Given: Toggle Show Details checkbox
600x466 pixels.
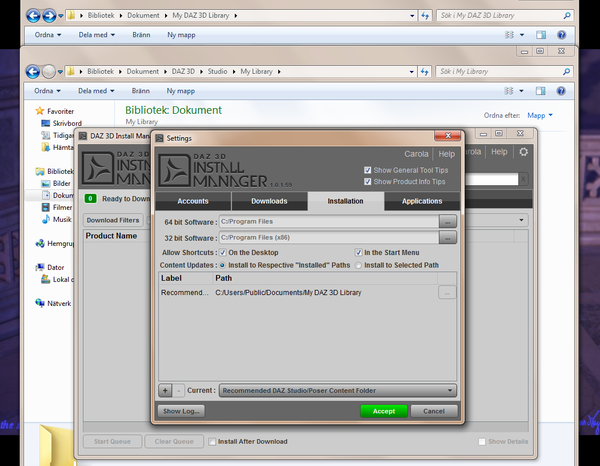Looking at the screenshot, I should click(x=482, y=442).
